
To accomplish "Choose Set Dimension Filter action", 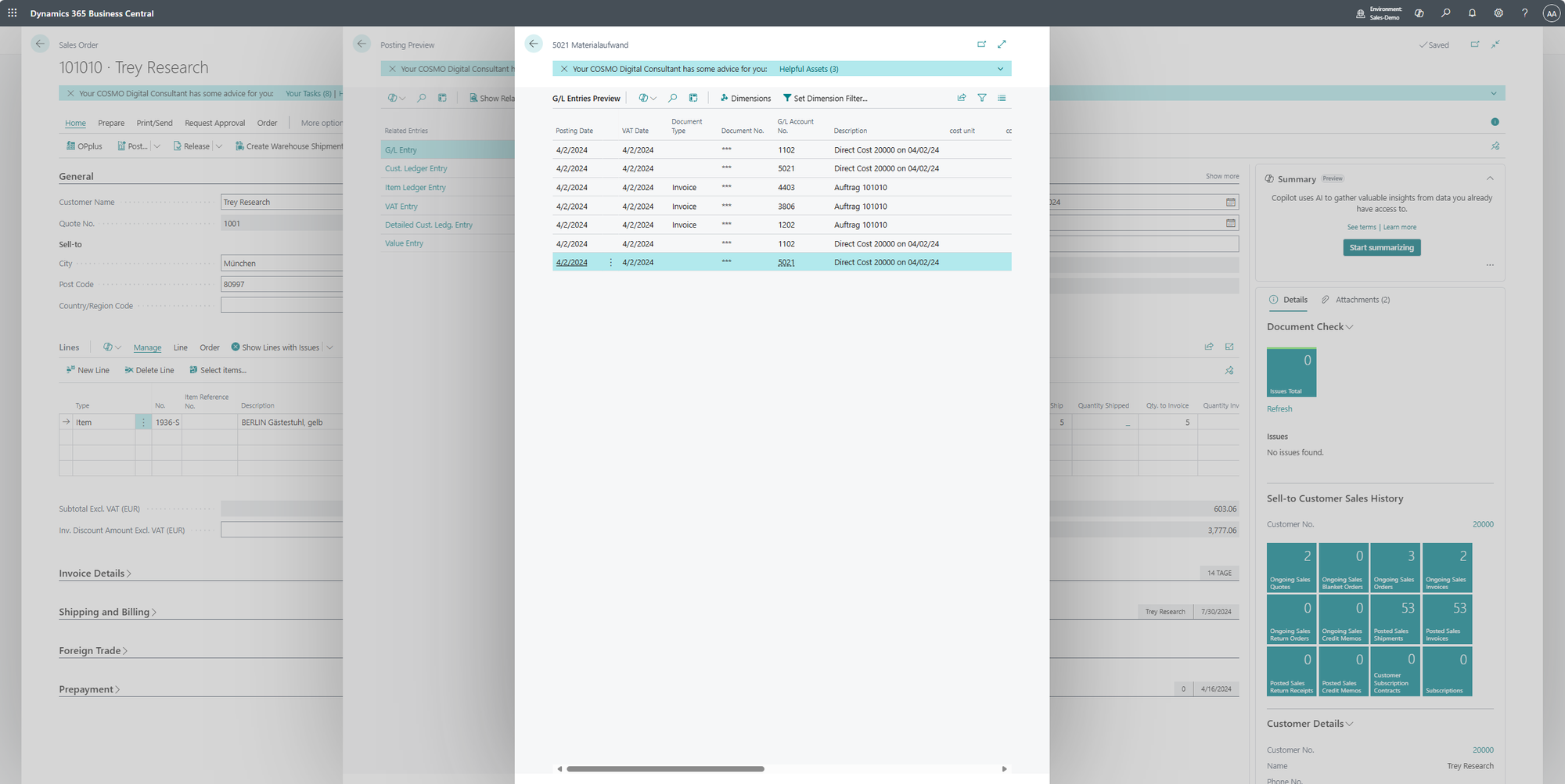I will [826, 99].
